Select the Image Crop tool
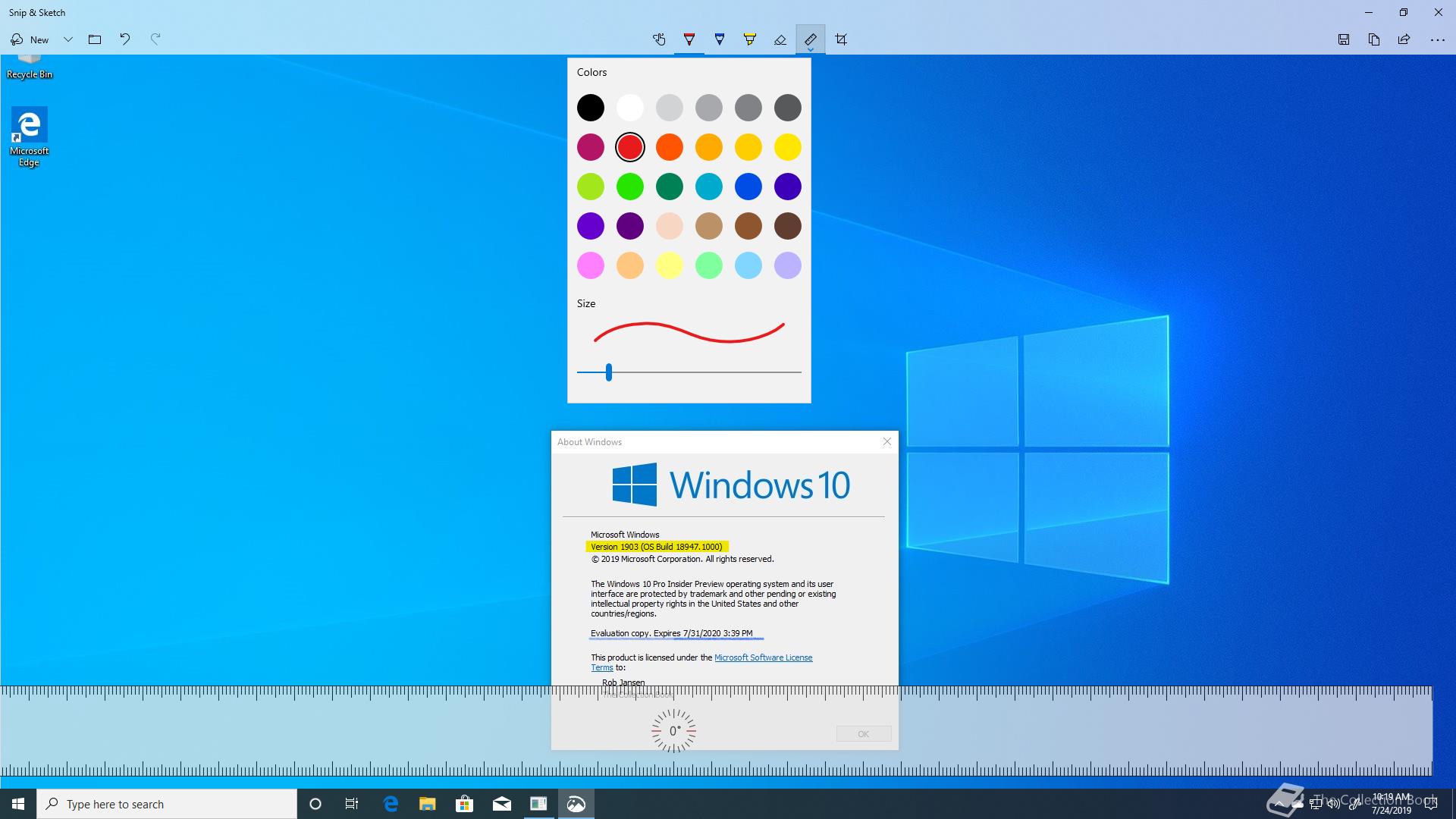This screenshot has width=1456, height=819. tap(841, 39)
